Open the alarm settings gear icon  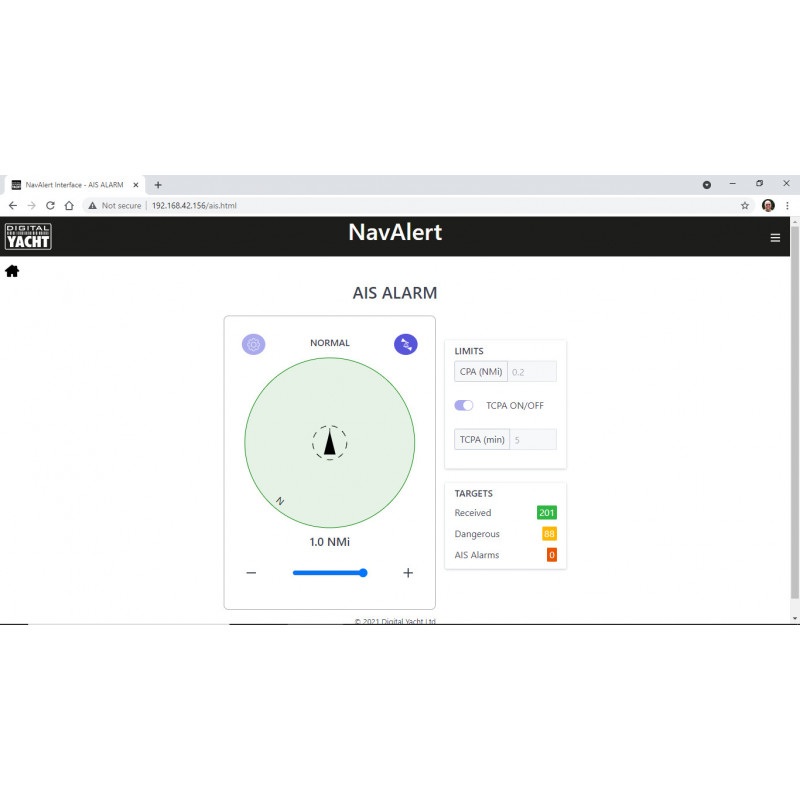pos(254,344)
